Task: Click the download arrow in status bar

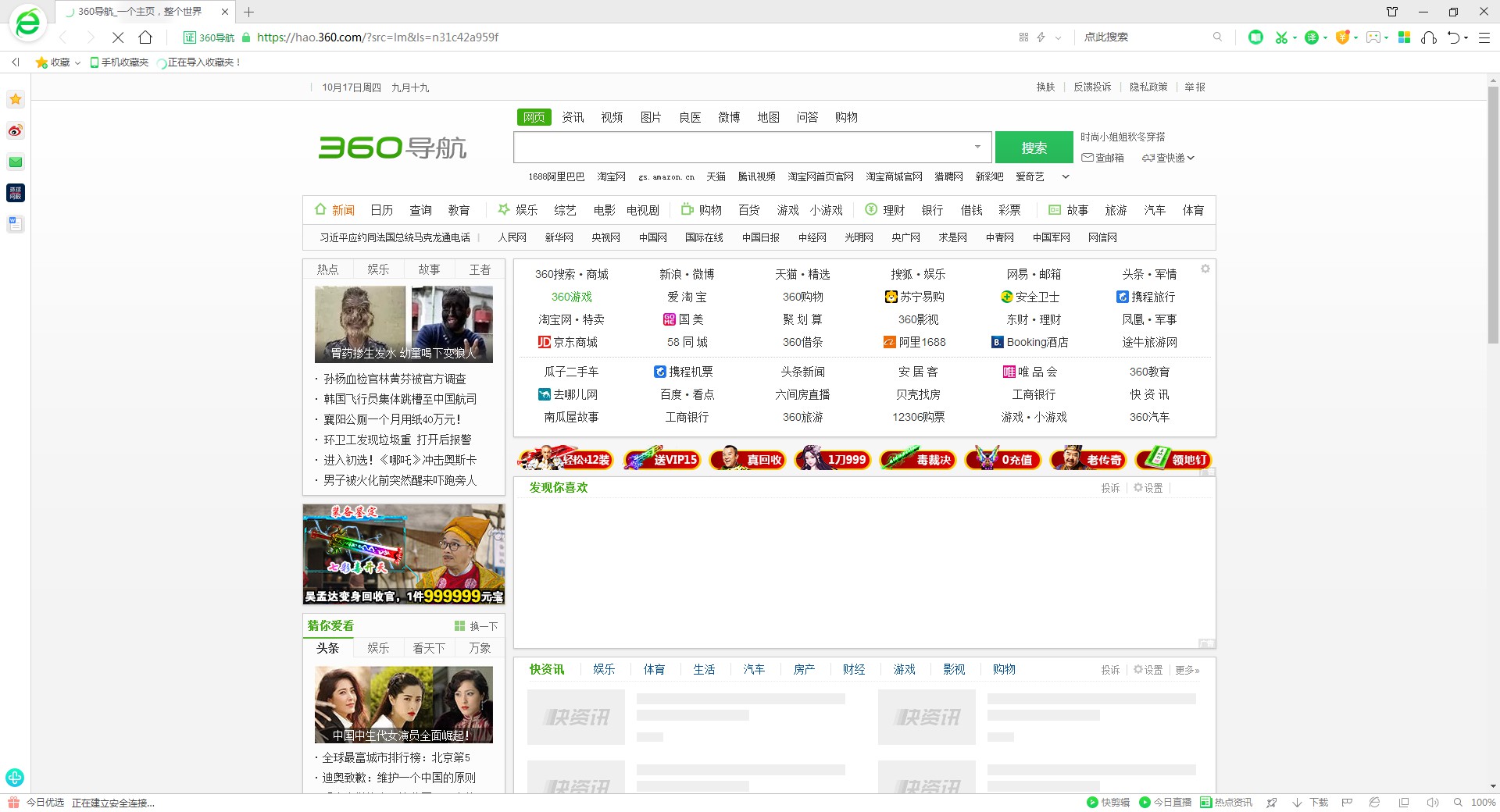Action: point(1297,803)
